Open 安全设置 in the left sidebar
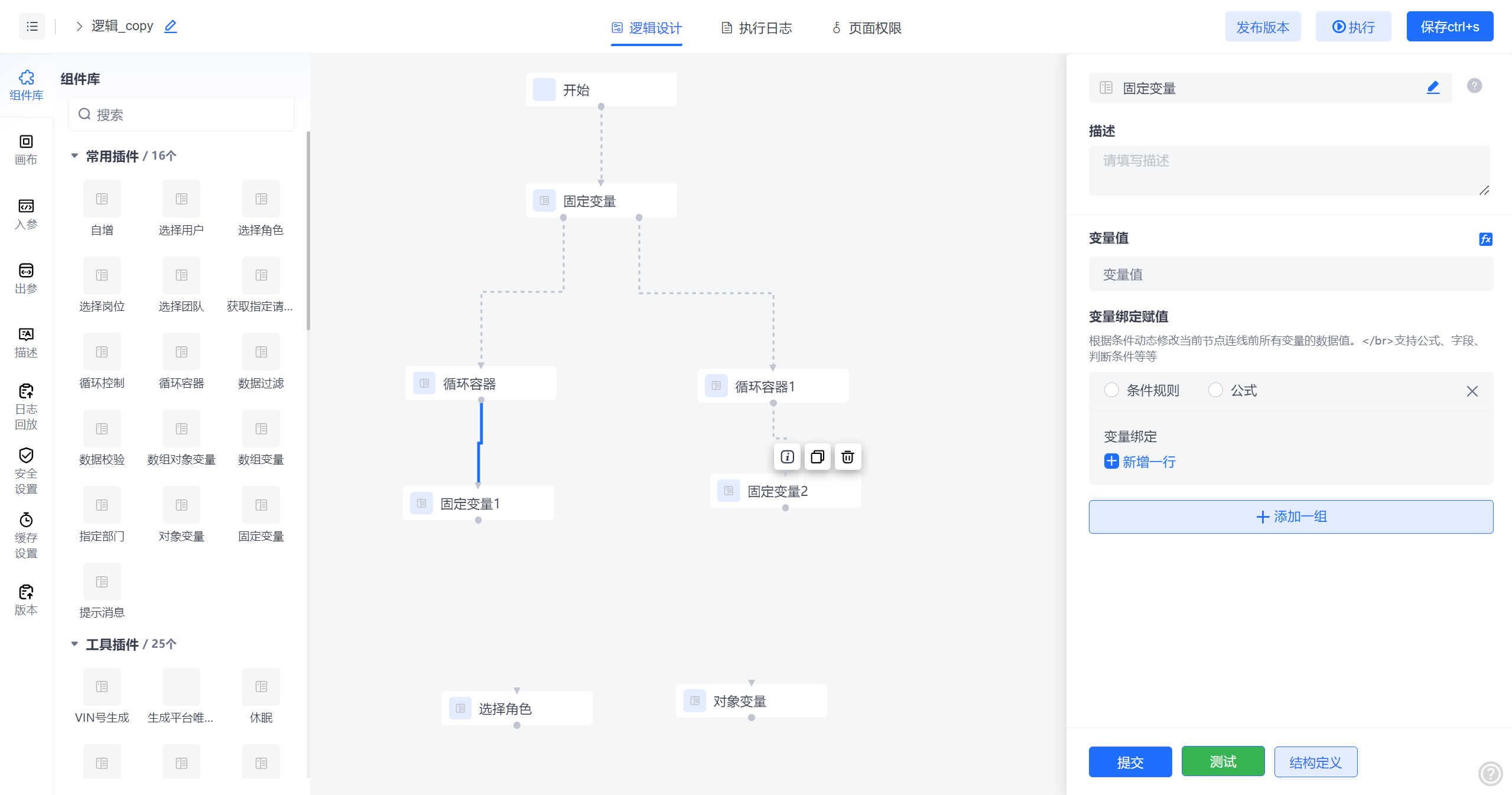This screenshot has height=795, width=1512. coord(26,471)
